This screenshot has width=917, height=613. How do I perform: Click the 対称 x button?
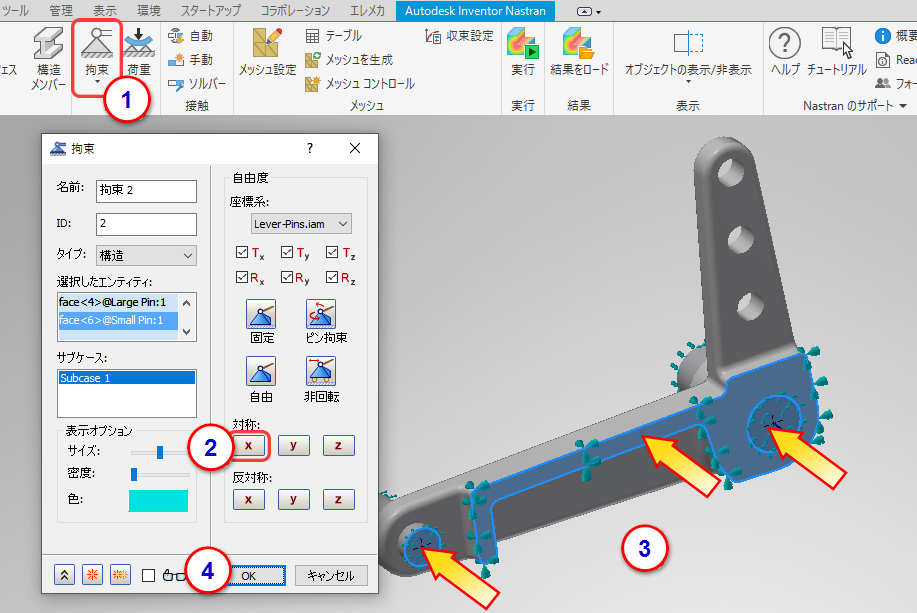click(x=249, y=445)
